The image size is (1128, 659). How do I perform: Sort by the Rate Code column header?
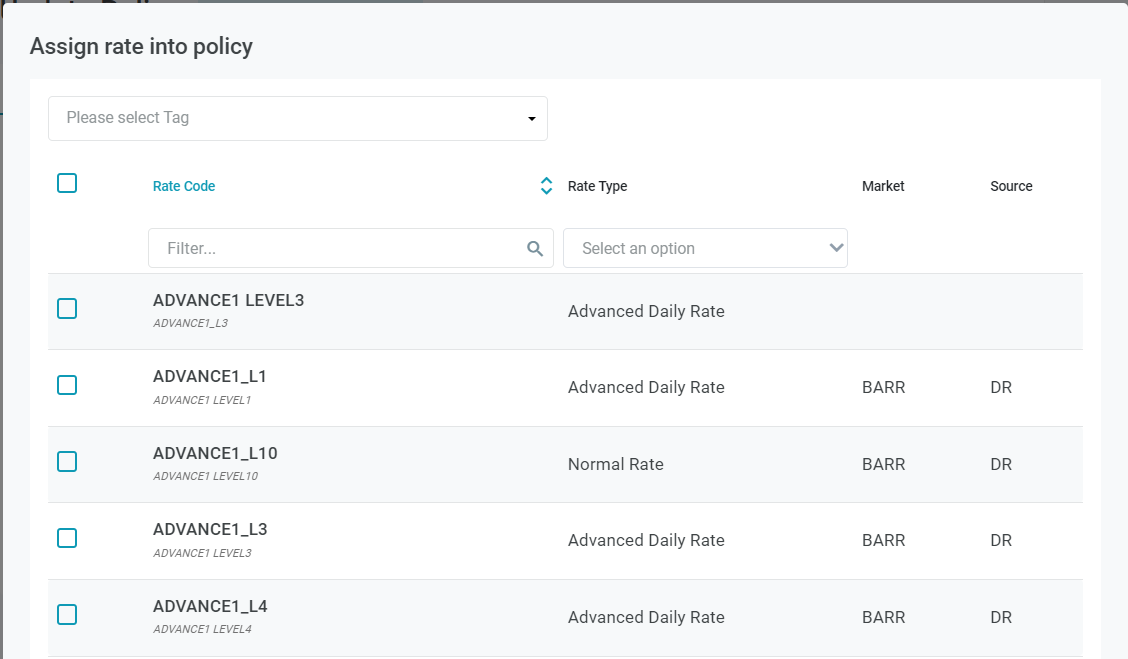point(184,186)
